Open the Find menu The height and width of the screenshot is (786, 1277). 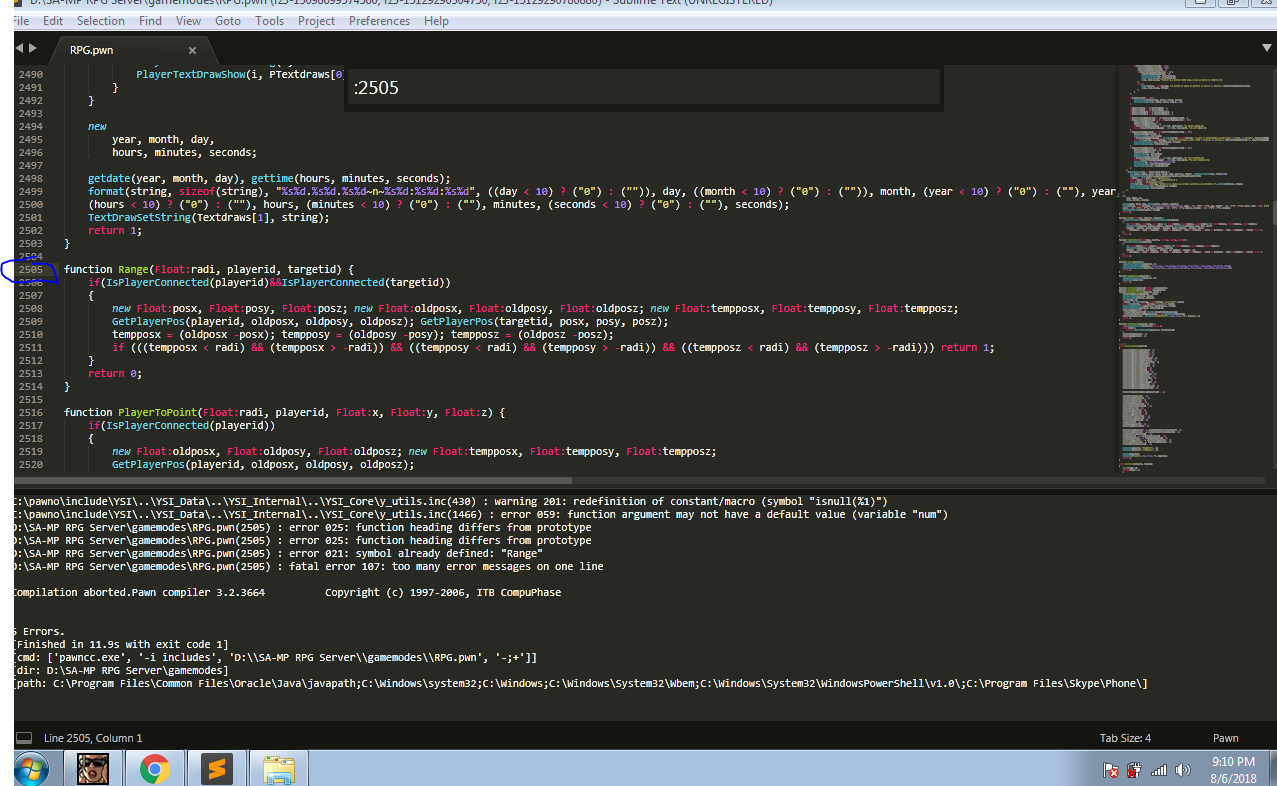click(x=150, y=20)
